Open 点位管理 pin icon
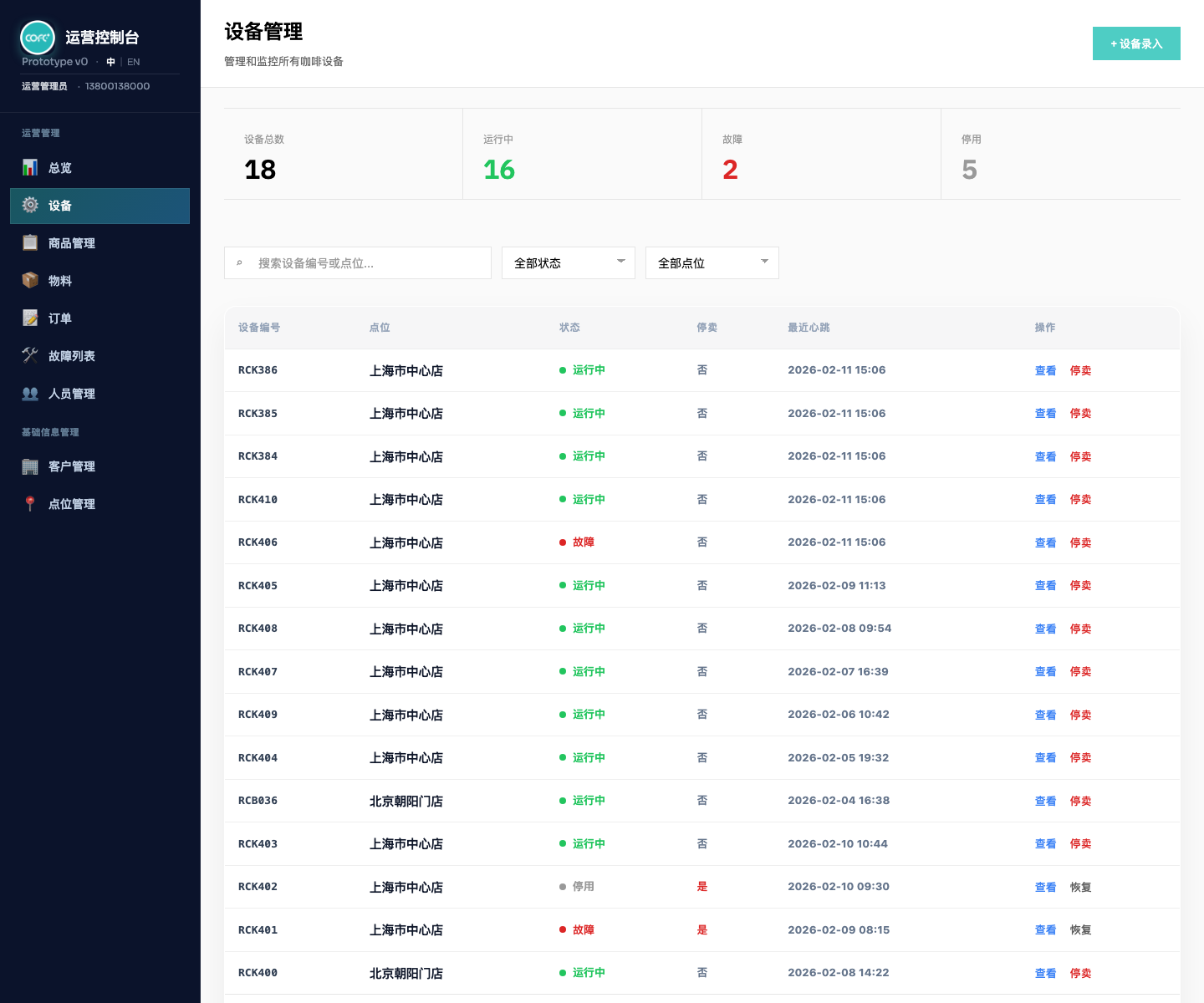Image resolution: width=1204 pixels, height=1003 pixels. 30,503
